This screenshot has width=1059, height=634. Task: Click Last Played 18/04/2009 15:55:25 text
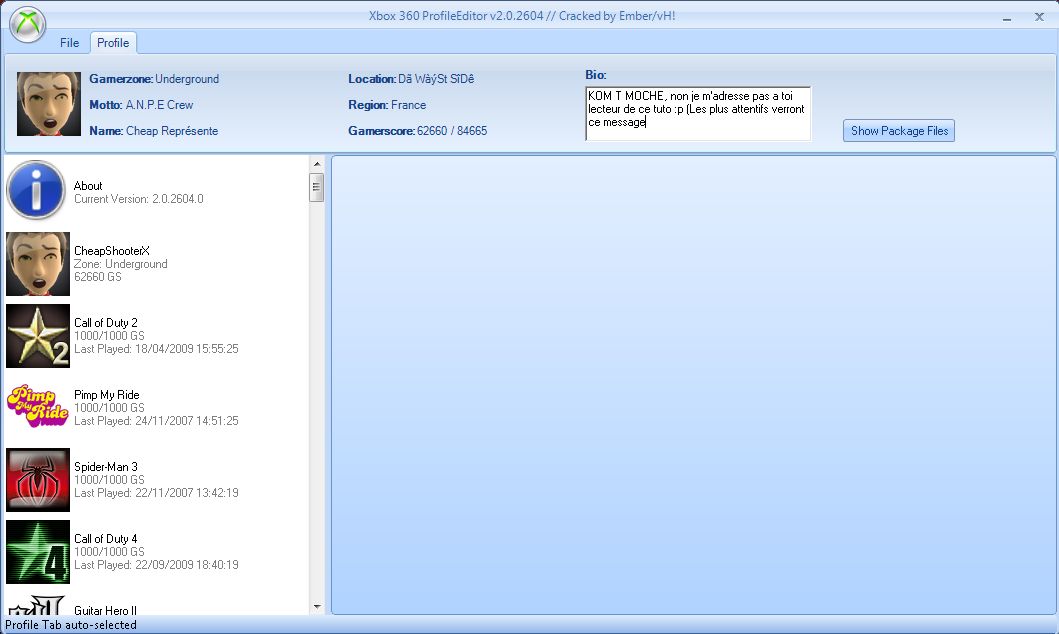156,349
